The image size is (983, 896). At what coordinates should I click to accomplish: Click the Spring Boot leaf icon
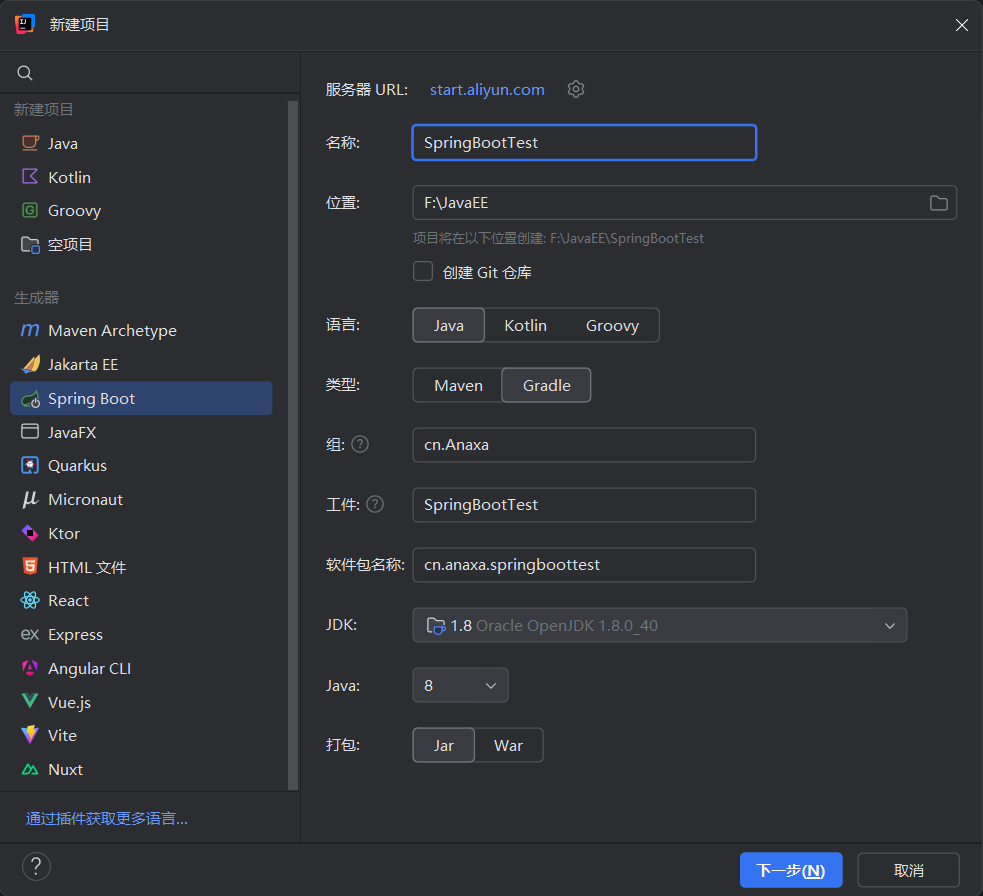point(30,399)
